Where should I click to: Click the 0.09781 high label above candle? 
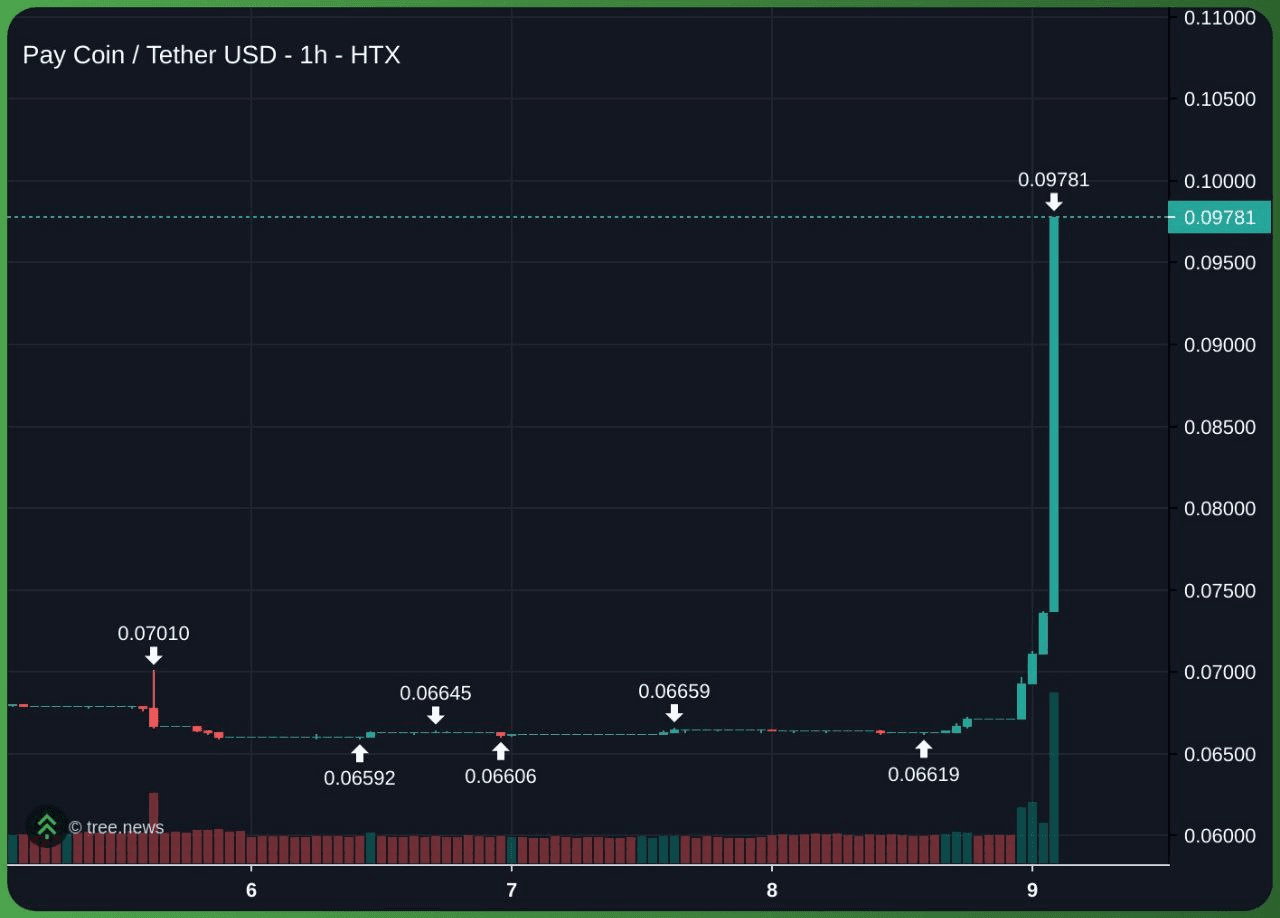(x=1053, y=180)
